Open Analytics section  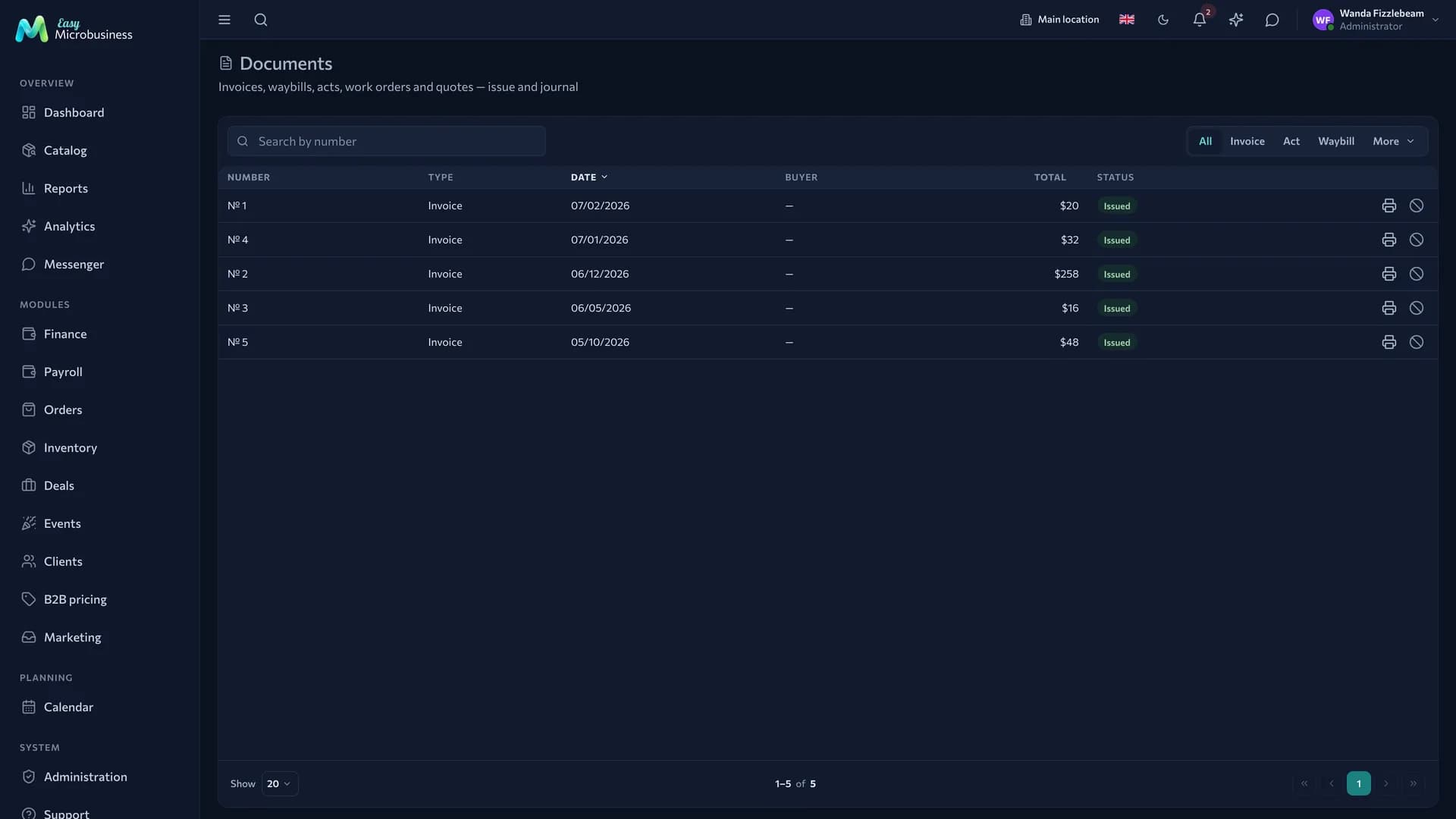click(99, 226)
